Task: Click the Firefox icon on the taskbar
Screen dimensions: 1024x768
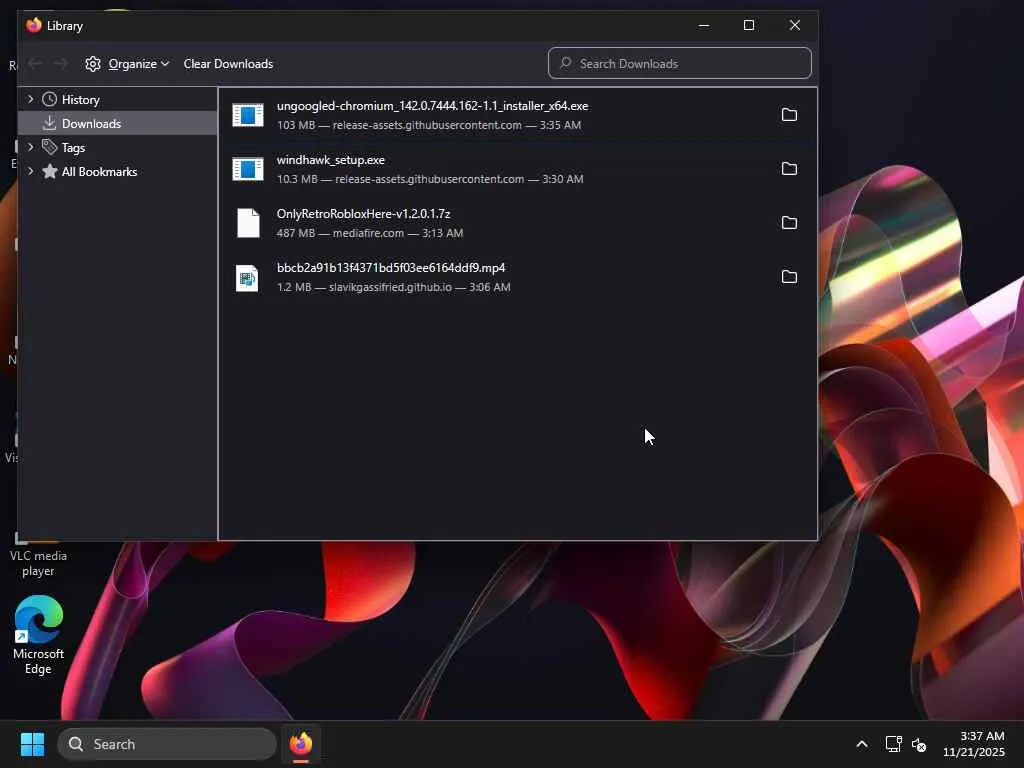Action: (300, 744)
